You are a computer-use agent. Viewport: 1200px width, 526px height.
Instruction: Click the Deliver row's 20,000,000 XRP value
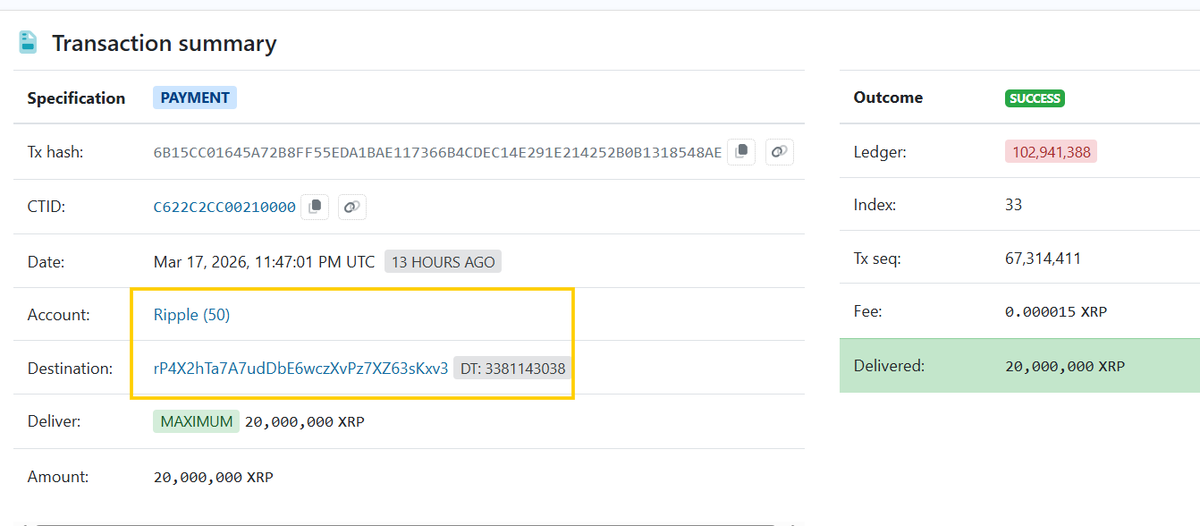305,422
